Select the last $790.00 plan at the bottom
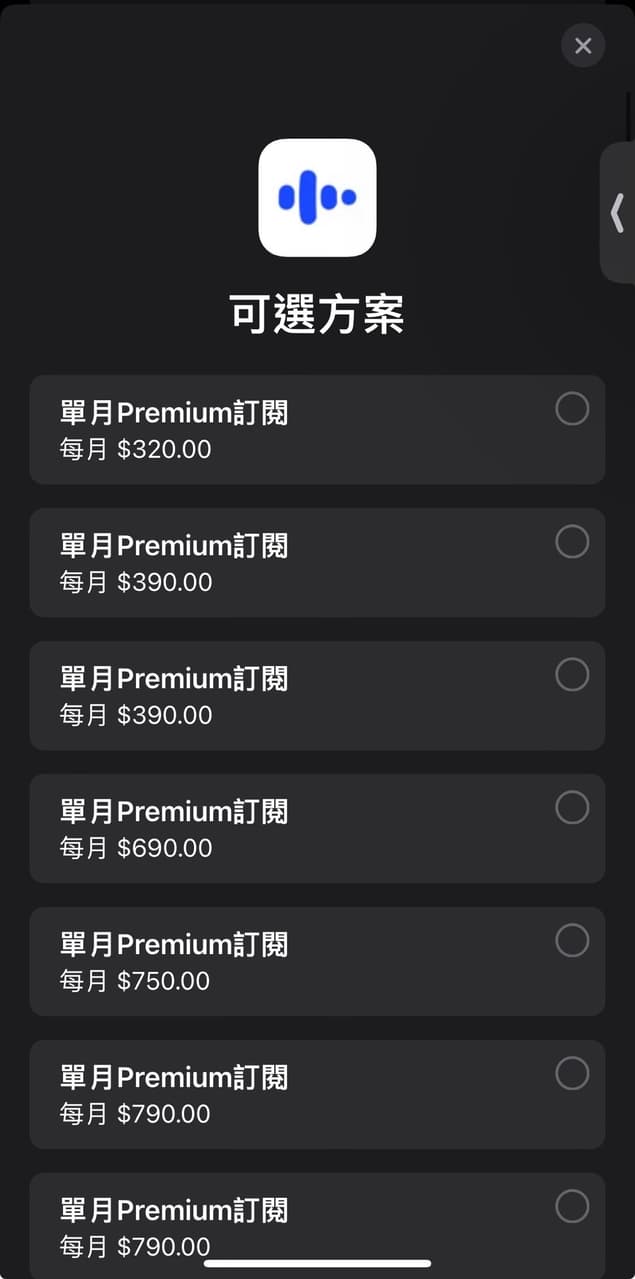 (x=572, y=1206)
